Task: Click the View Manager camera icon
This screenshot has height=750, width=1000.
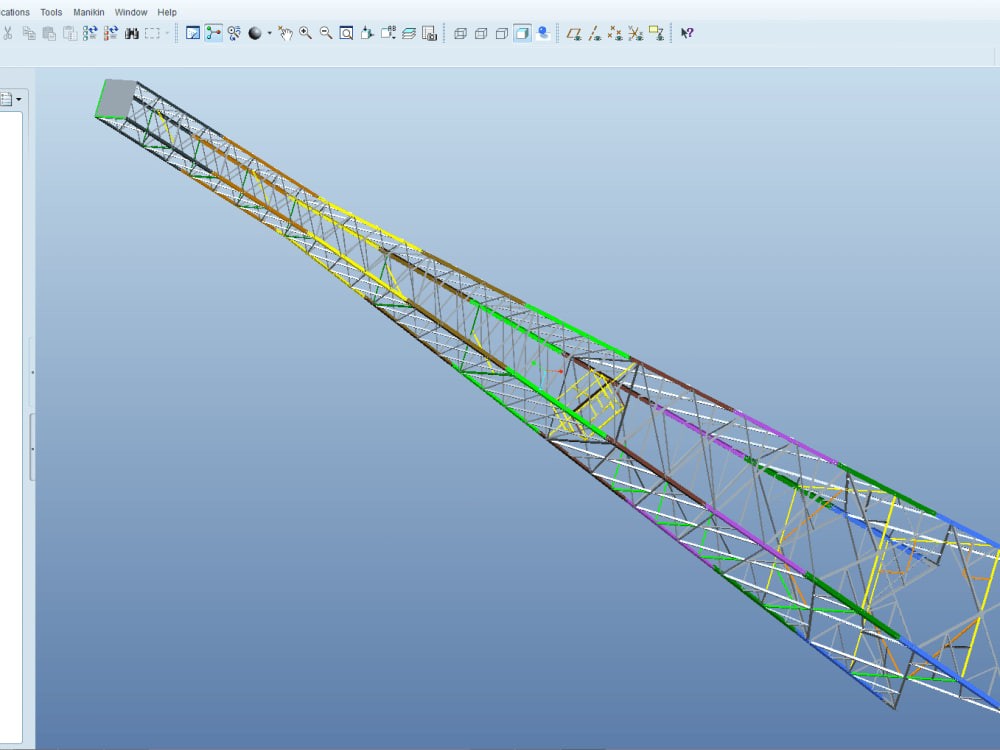Action: tap(428, 33)
